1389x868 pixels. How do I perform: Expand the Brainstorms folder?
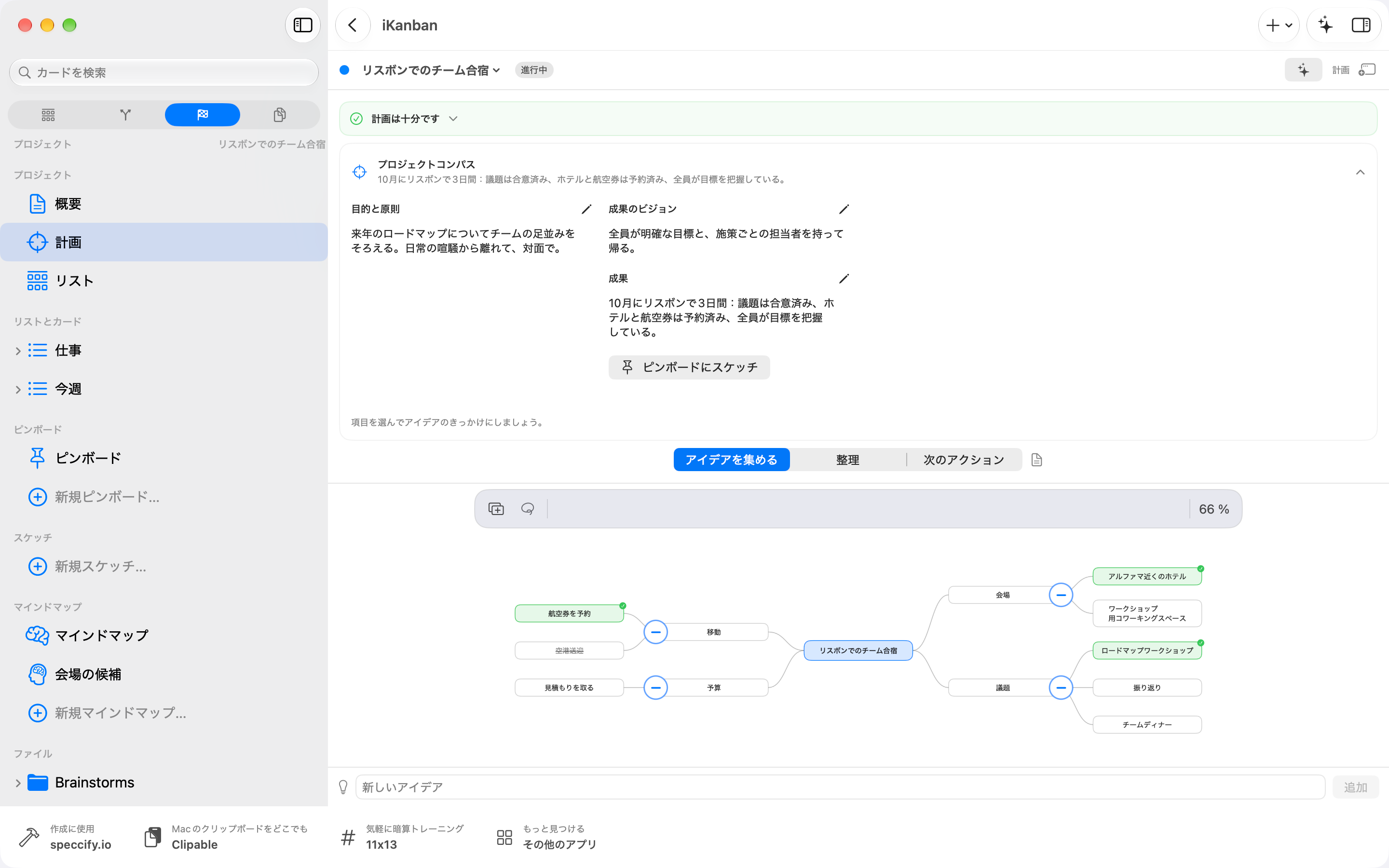point(18,783)
